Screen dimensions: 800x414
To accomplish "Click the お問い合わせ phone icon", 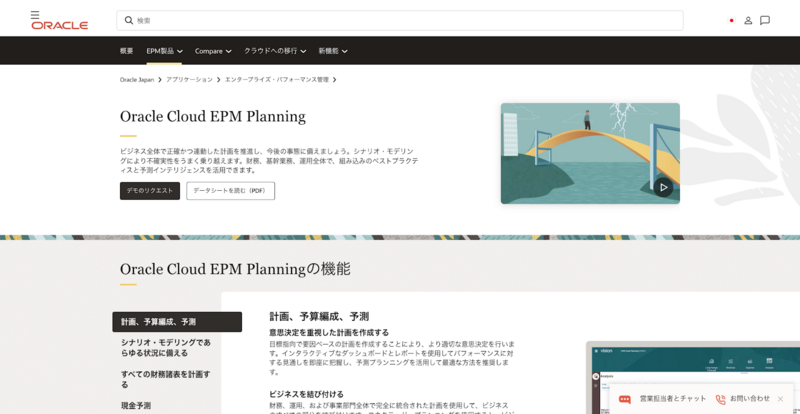I will click(x=720, y=399).
